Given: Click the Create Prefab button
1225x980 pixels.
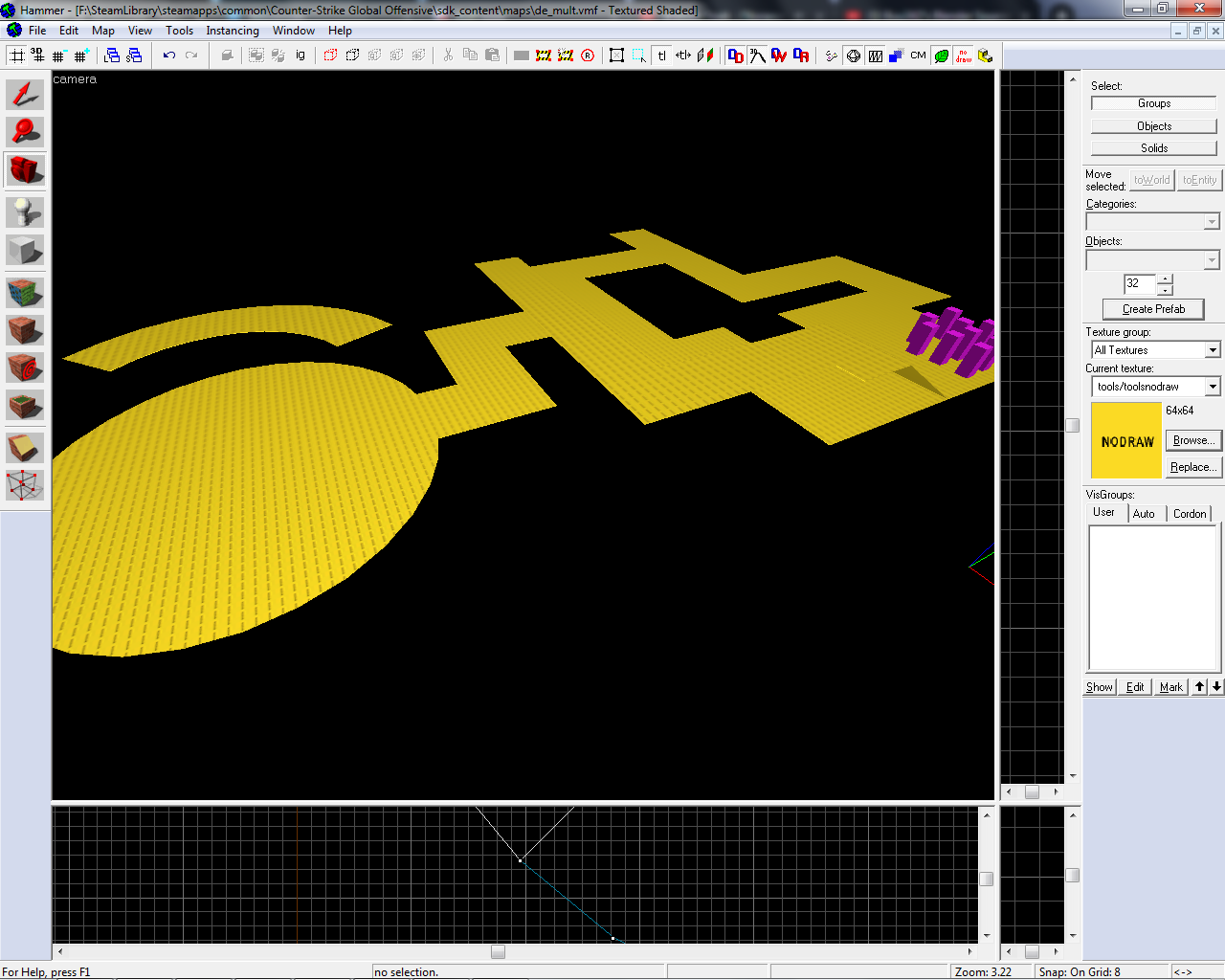Looking at the screenshot, I should tap(1153, 309).
